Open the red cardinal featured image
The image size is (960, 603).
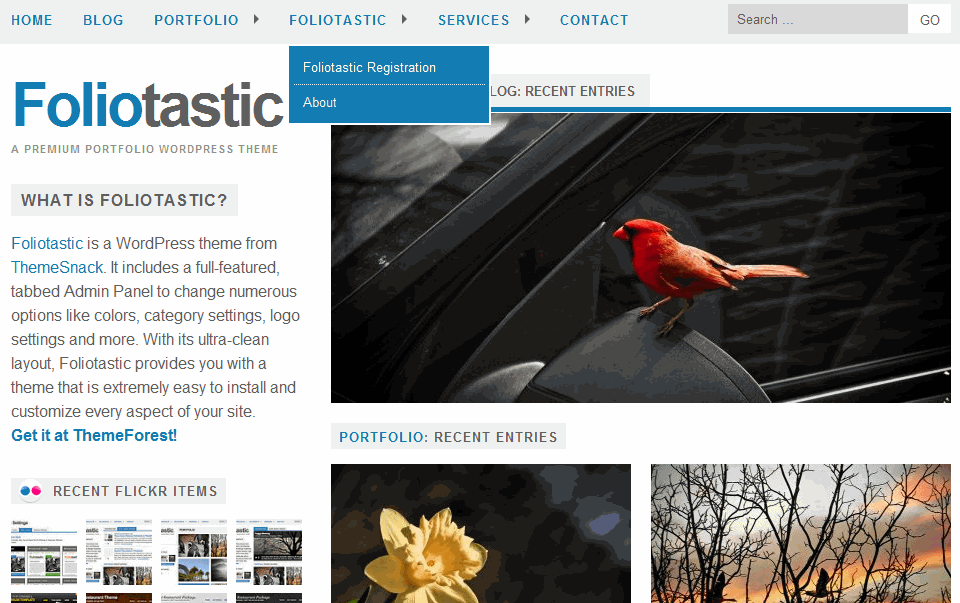640,258
